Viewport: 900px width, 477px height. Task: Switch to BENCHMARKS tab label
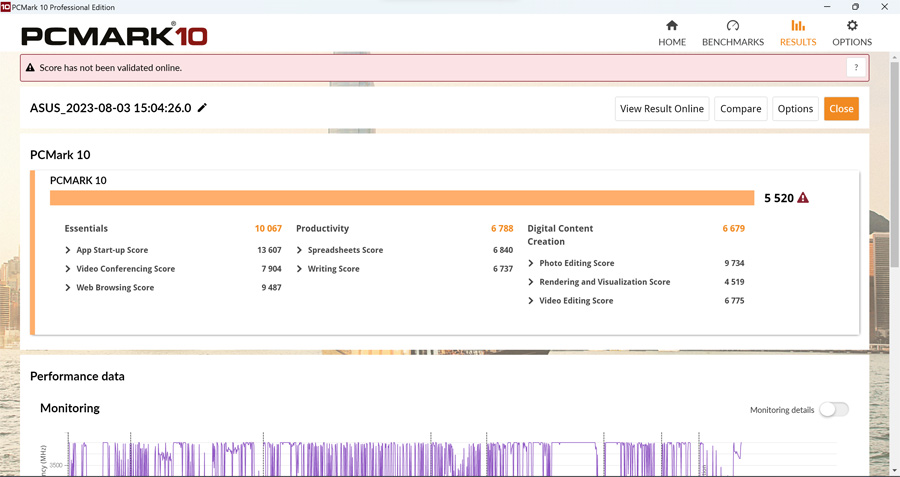coord(733,42)
